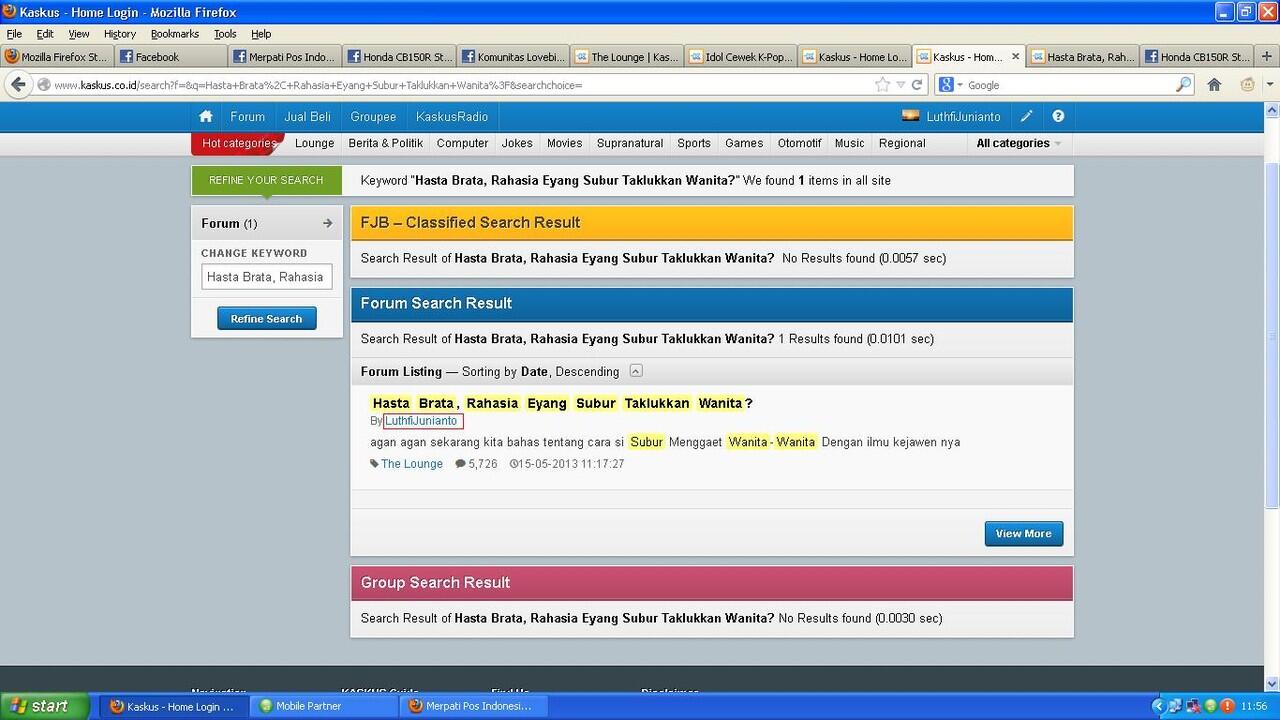
Task: Go to the Computer category
Action: point(462,143)
